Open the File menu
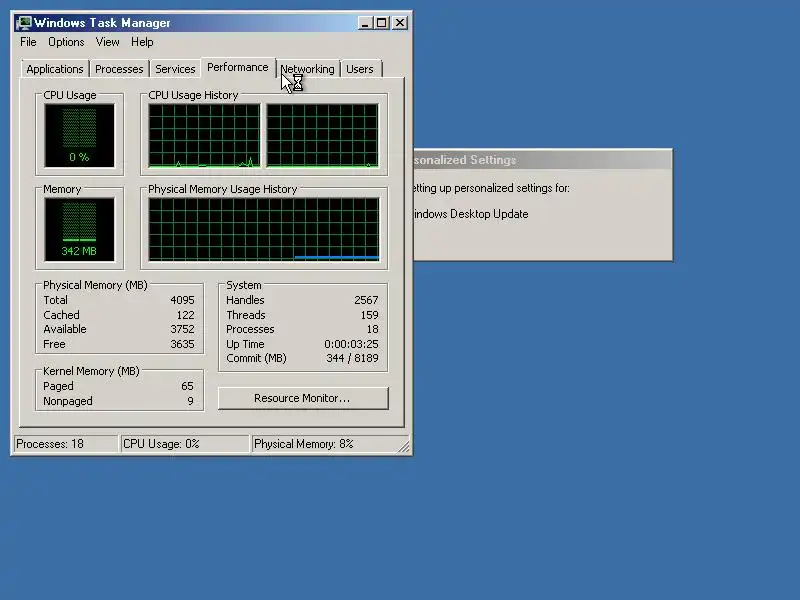 tap(28, 42)
